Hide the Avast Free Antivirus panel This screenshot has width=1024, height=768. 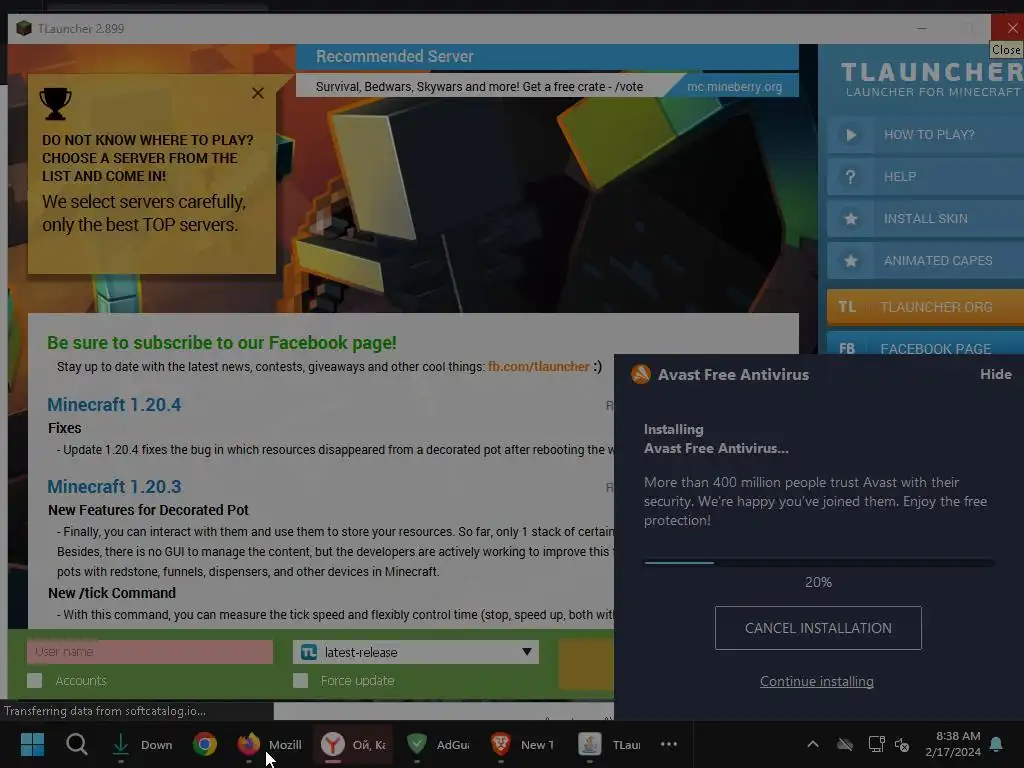click(995, 374)
